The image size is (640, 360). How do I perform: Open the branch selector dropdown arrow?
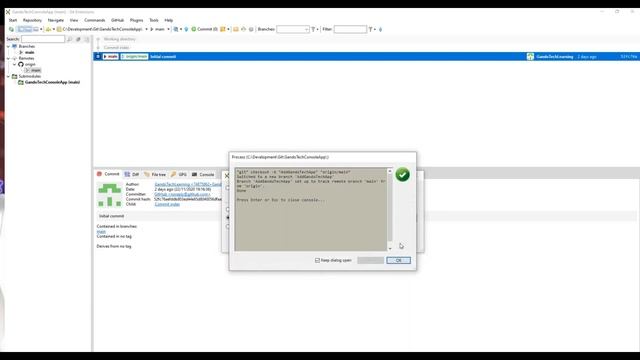[168, 29]
